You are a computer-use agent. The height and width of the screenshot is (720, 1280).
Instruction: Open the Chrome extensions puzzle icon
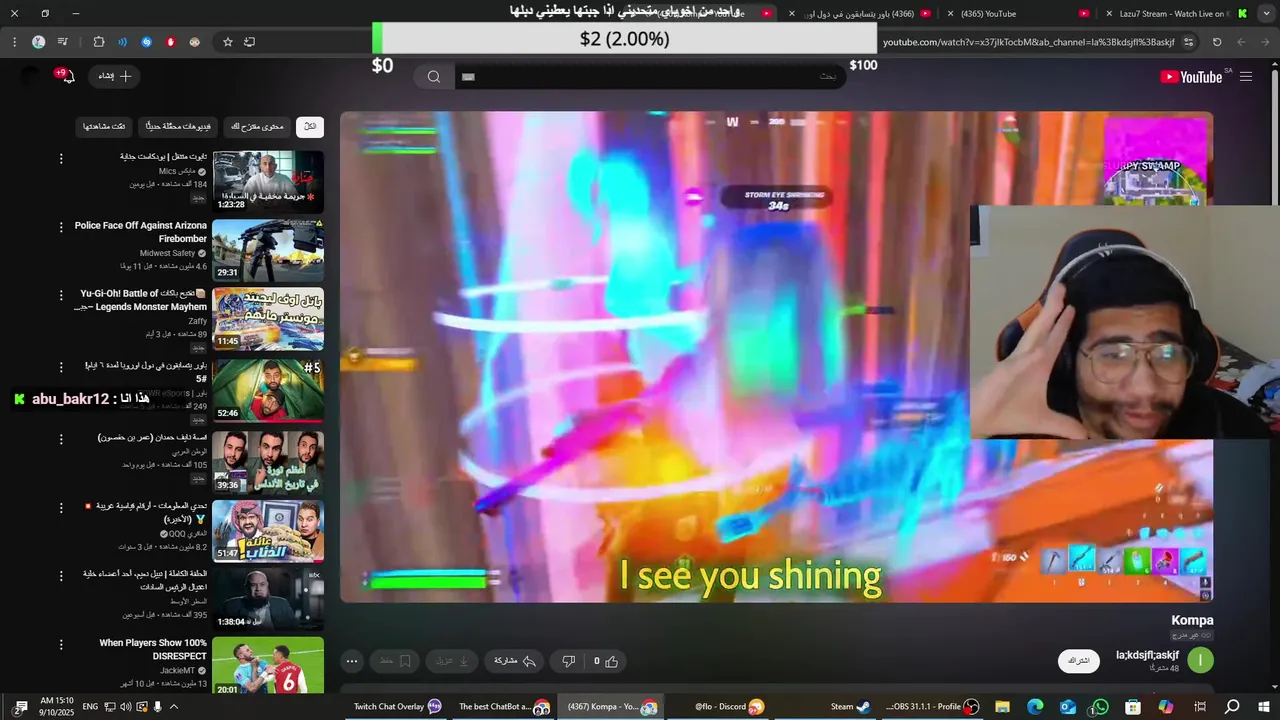coord(99,42)
